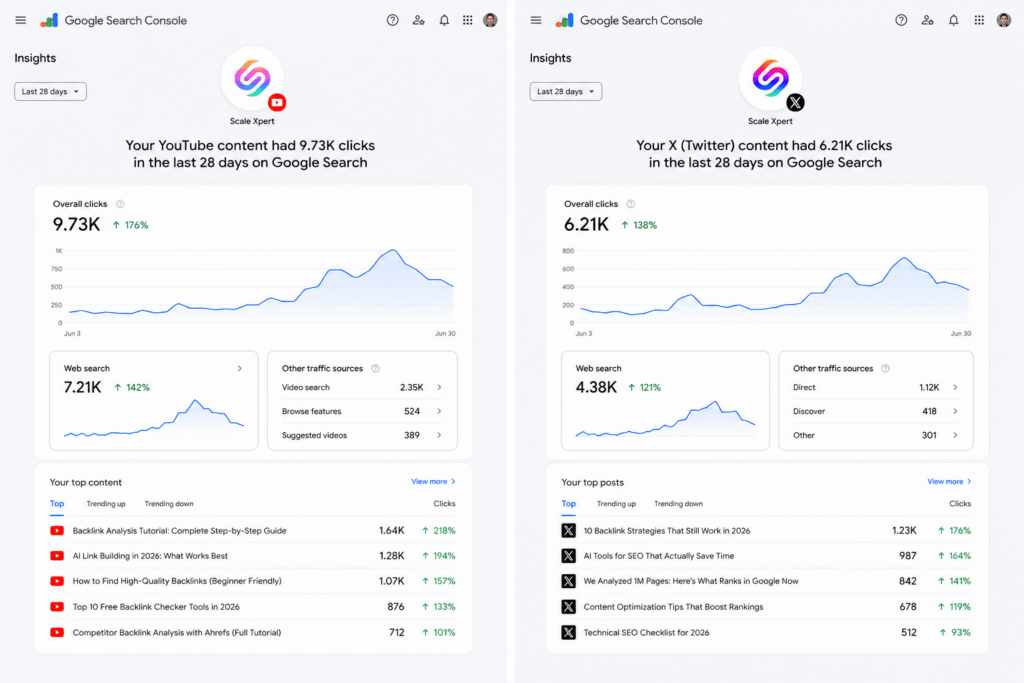Expand Other traffic row chevron (301)

pos(955,435)
